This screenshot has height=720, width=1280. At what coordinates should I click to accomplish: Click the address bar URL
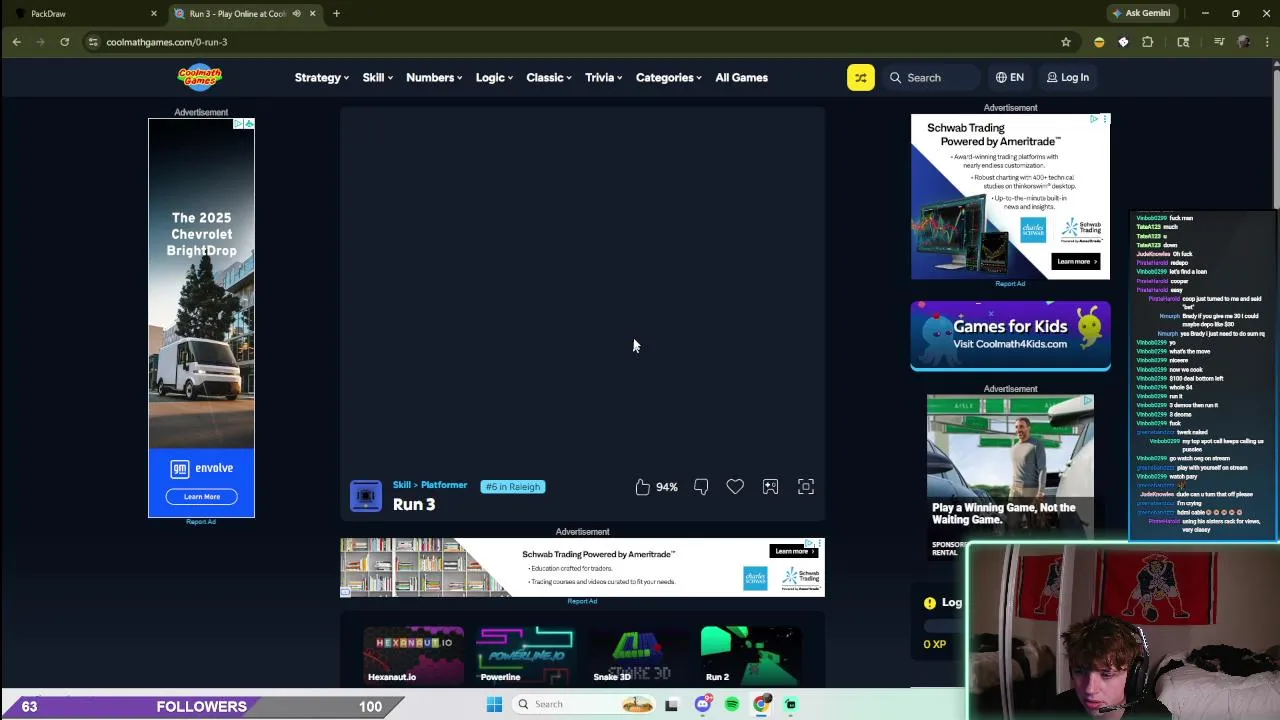166,42
